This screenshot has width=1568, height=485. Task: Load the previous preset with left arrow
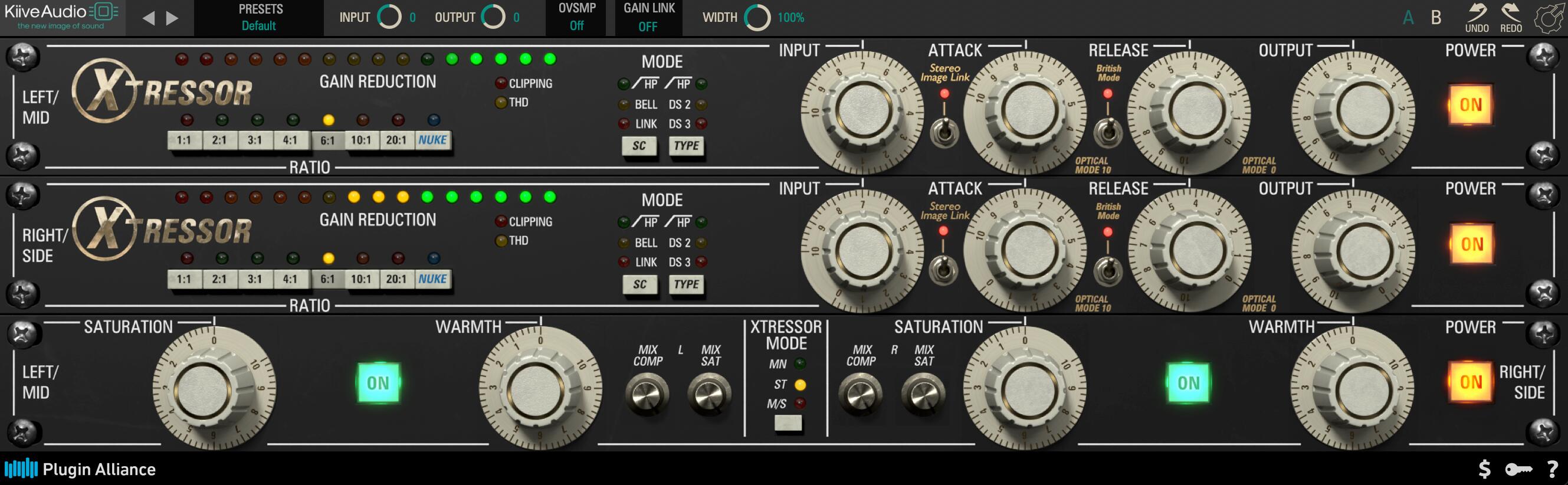pos(148,18)
